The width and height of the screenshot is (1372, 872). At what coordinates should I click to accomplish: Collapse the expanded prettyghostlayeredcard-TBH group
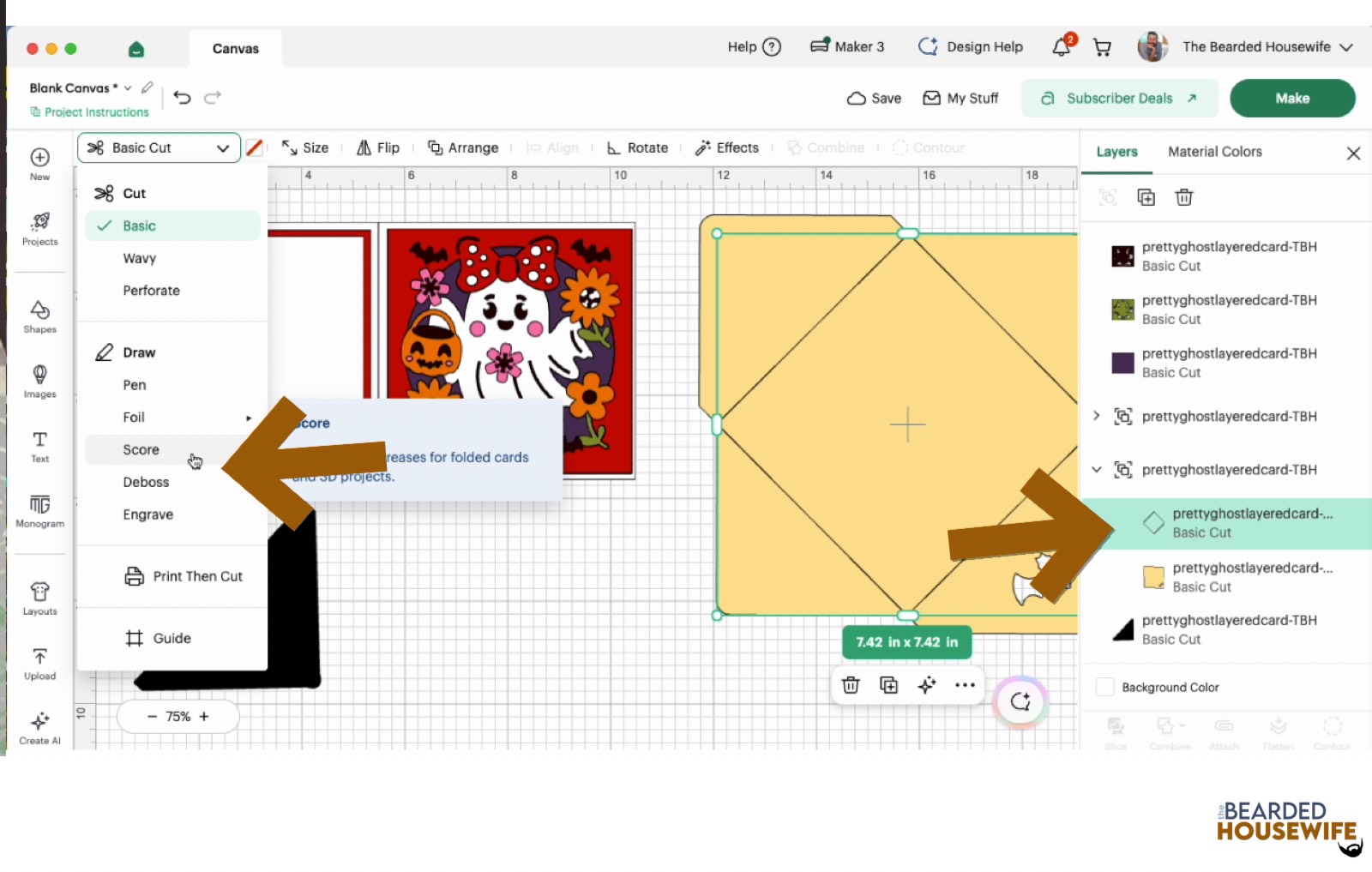[x=1096, y=469]
